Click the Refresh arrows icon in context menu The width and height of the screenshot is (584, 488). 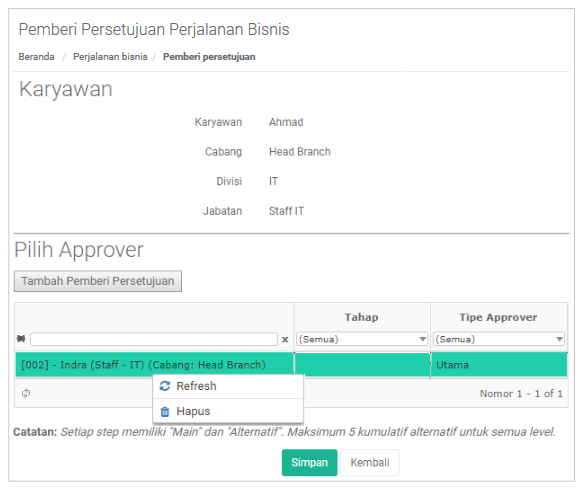pyautogui.click(x=165, y=386)
